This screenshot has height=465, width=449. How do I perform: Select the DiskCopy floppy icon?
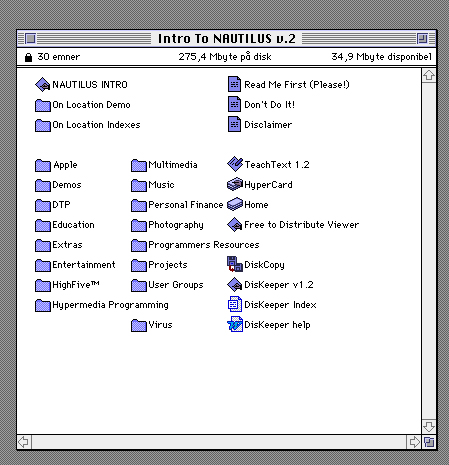coord(235,264)
